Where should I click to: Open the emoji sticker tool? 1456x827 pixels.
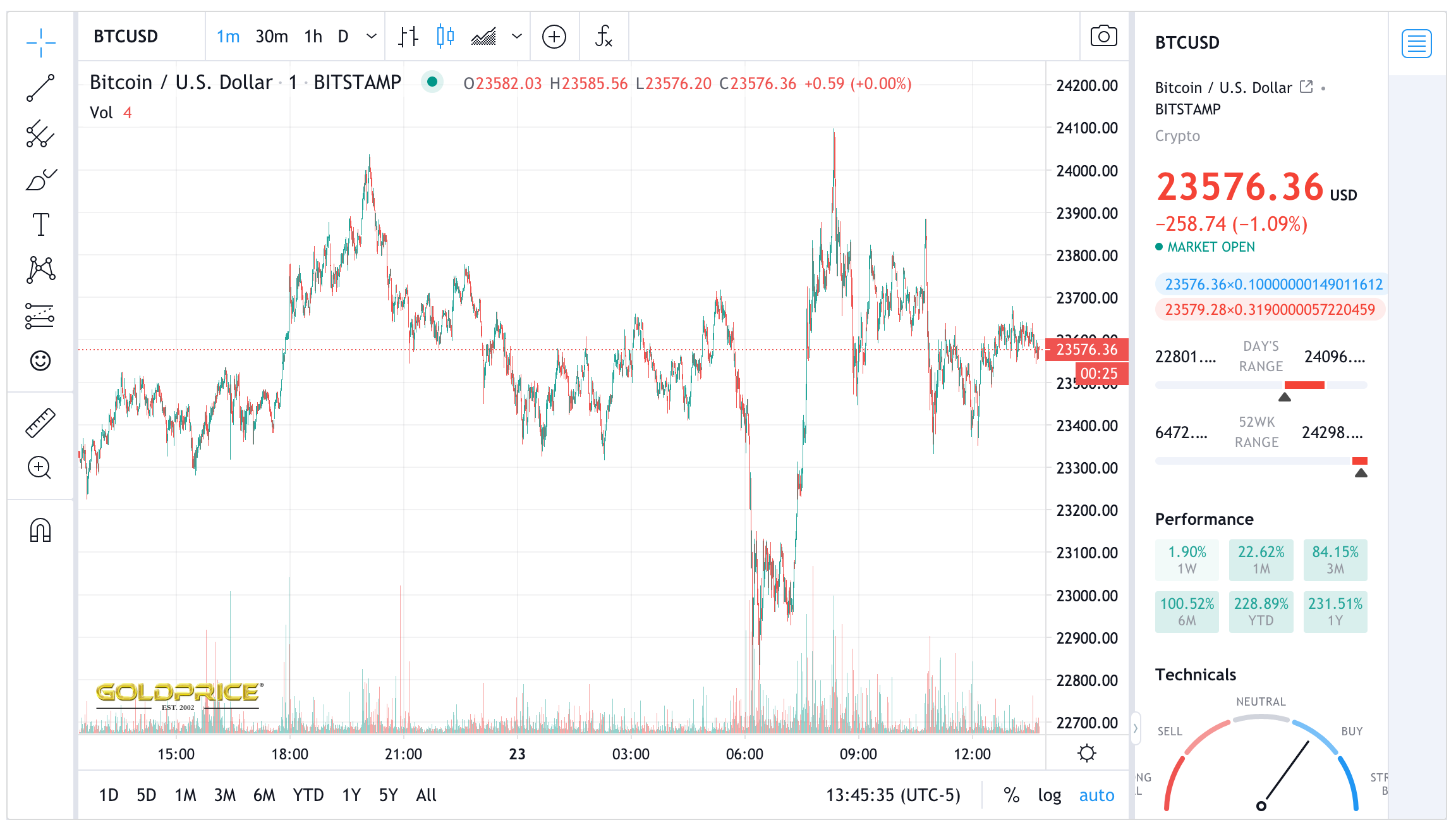[39, 361]
